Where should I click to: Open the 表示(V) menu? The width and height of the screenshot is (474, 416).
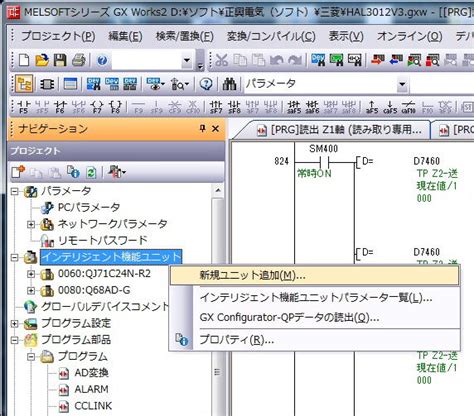click(346, 36)
